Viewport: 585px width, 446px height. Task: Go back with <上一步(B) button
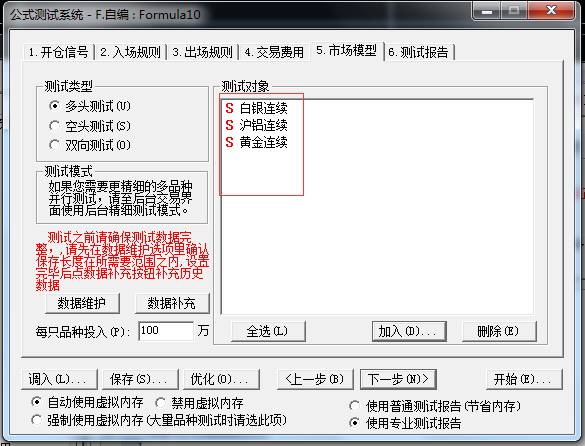tap(315, 380)
